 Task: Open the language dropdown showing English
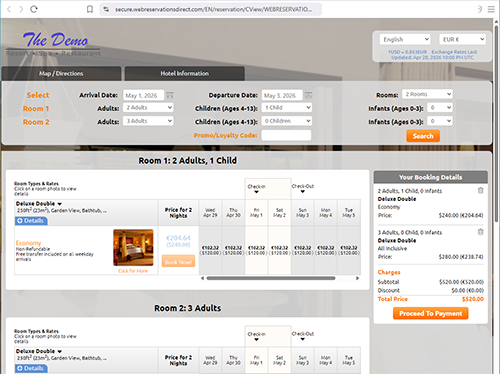405,39
